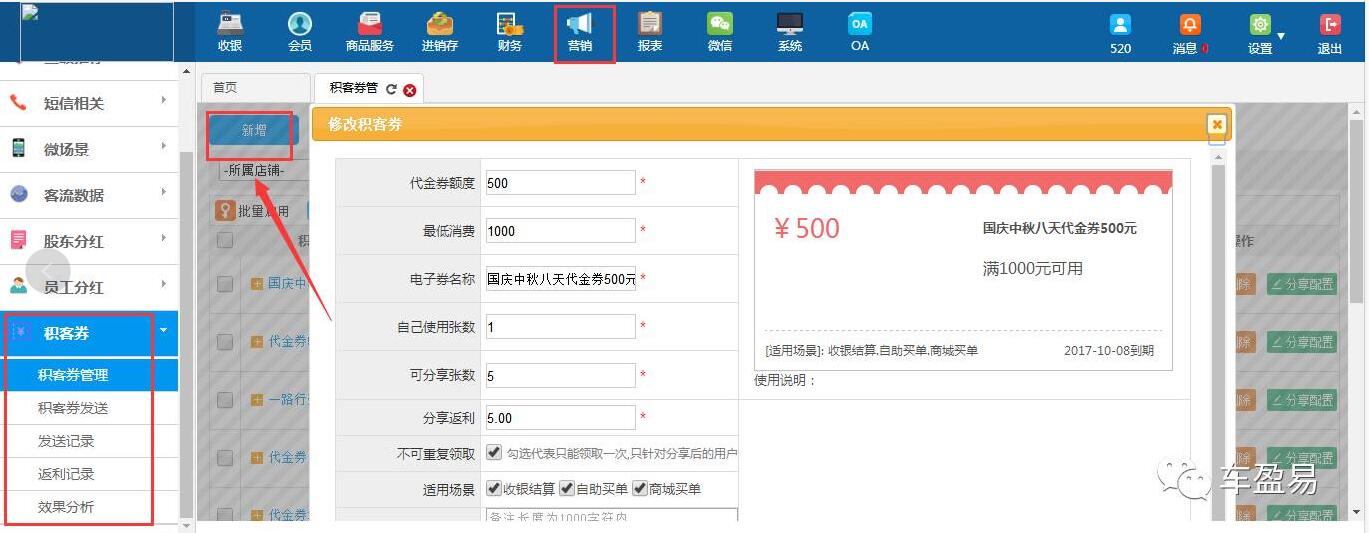Toggle the 不可重复领取 checkbox
Image resolution: width=1369 pixels, height=533 pixels.
pos(494,453)
